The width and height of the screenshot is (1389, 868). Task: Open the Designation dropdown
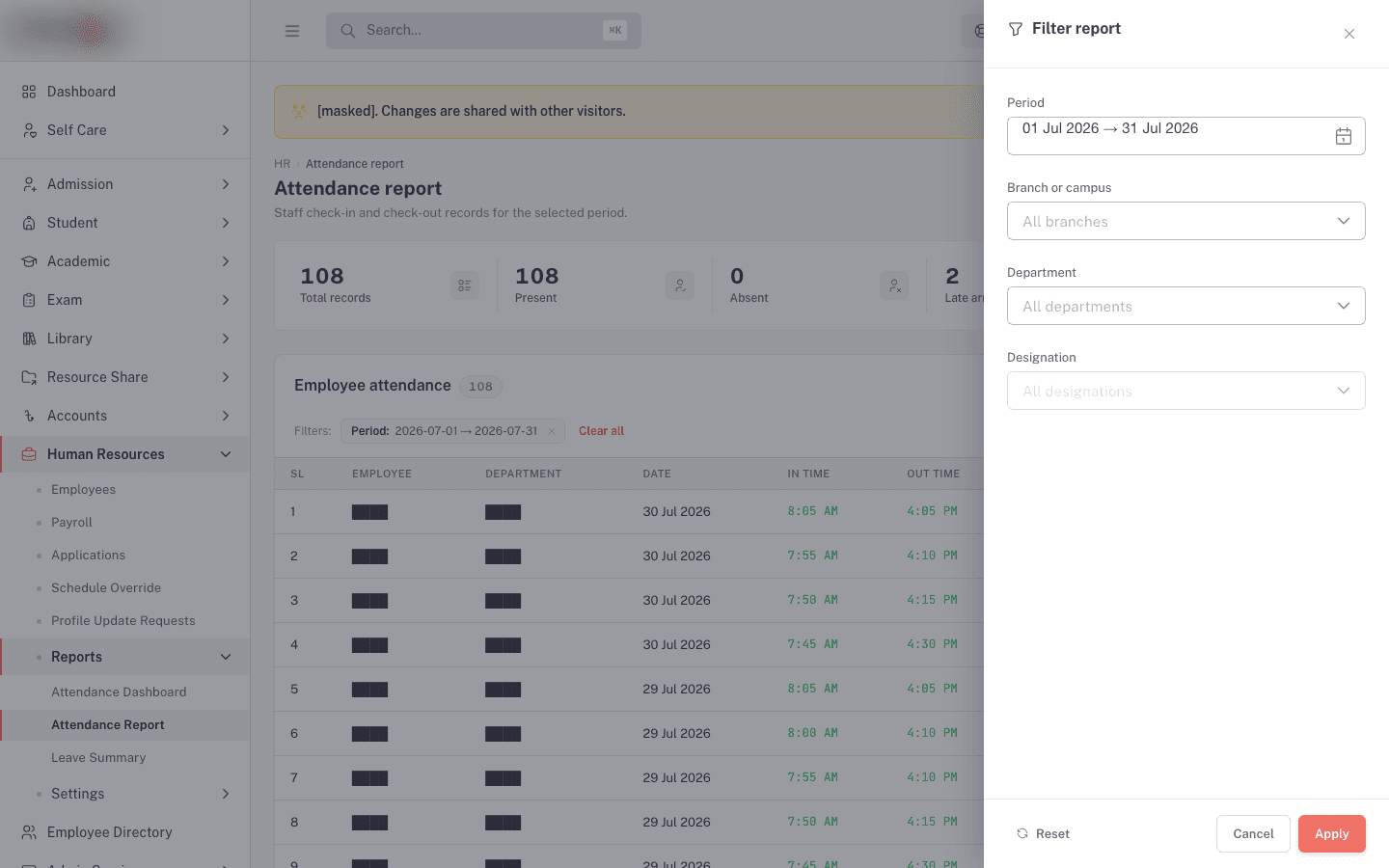click(x=1186, y=391)
